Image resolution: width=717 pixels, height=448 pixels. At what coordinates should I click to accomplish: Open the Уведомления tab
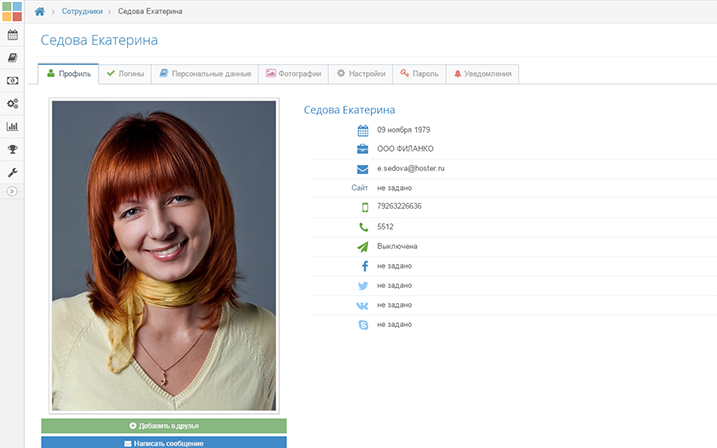[482, 74]
